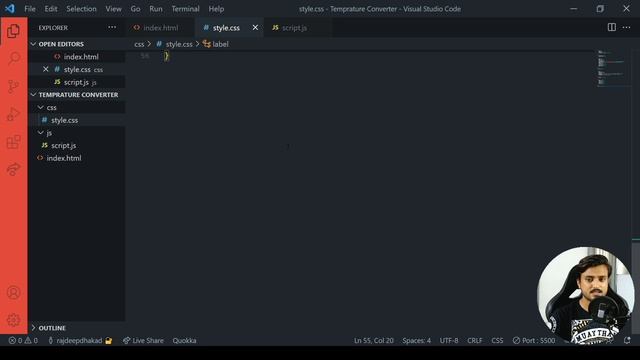Screen dimensions: 640x360
Task: Close the style.css editor tab
Action: [x=255, y=27]
